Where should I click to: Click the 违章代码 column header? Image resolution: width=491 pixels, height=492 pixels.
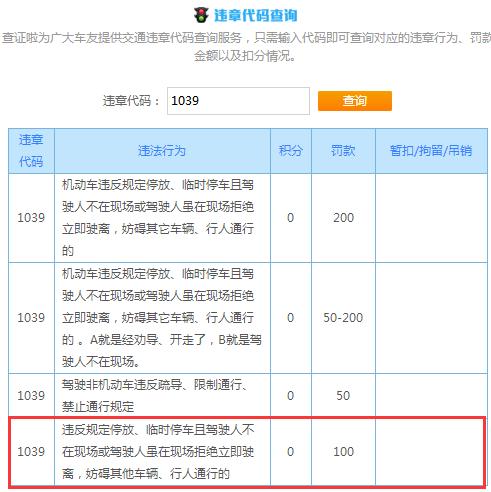[31, 151]
